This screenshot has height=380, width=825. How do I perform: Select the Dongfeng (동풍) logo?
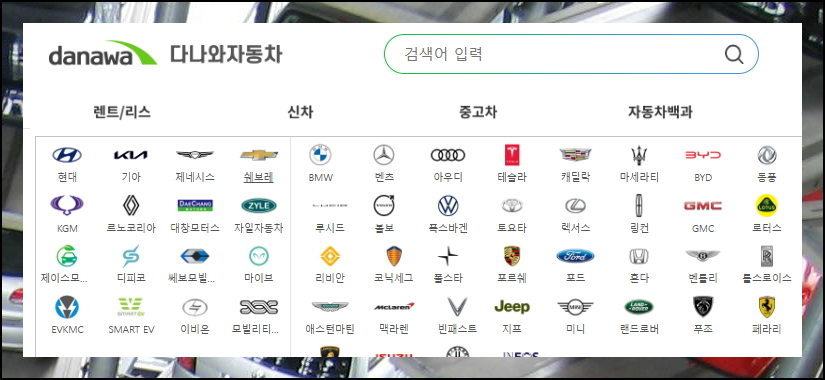[767, 155]
